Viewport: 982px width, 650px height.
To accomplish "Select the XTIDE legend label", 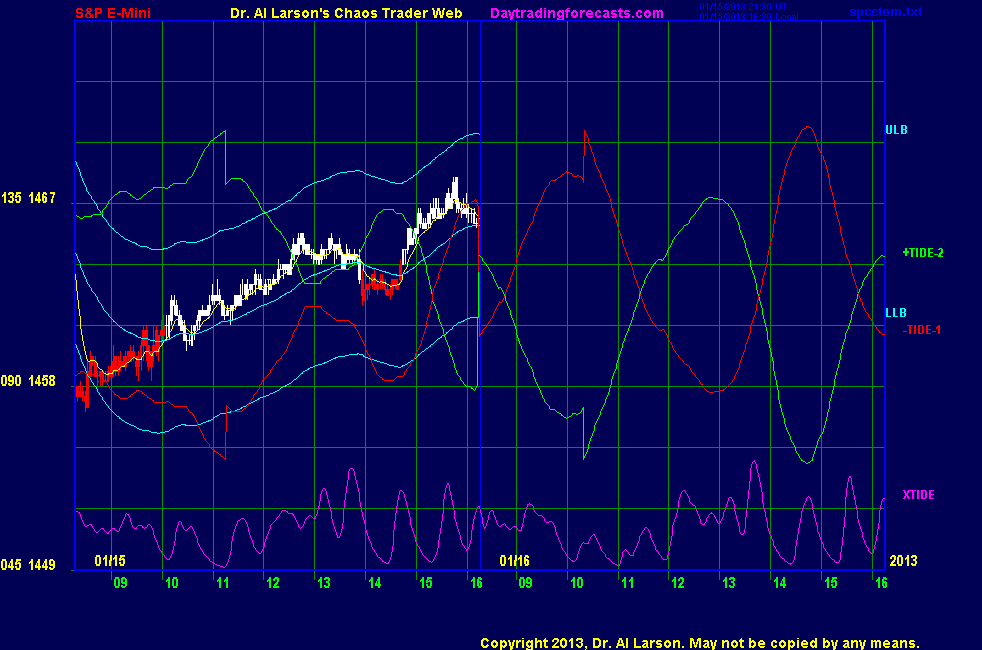I will pos(918,495).
